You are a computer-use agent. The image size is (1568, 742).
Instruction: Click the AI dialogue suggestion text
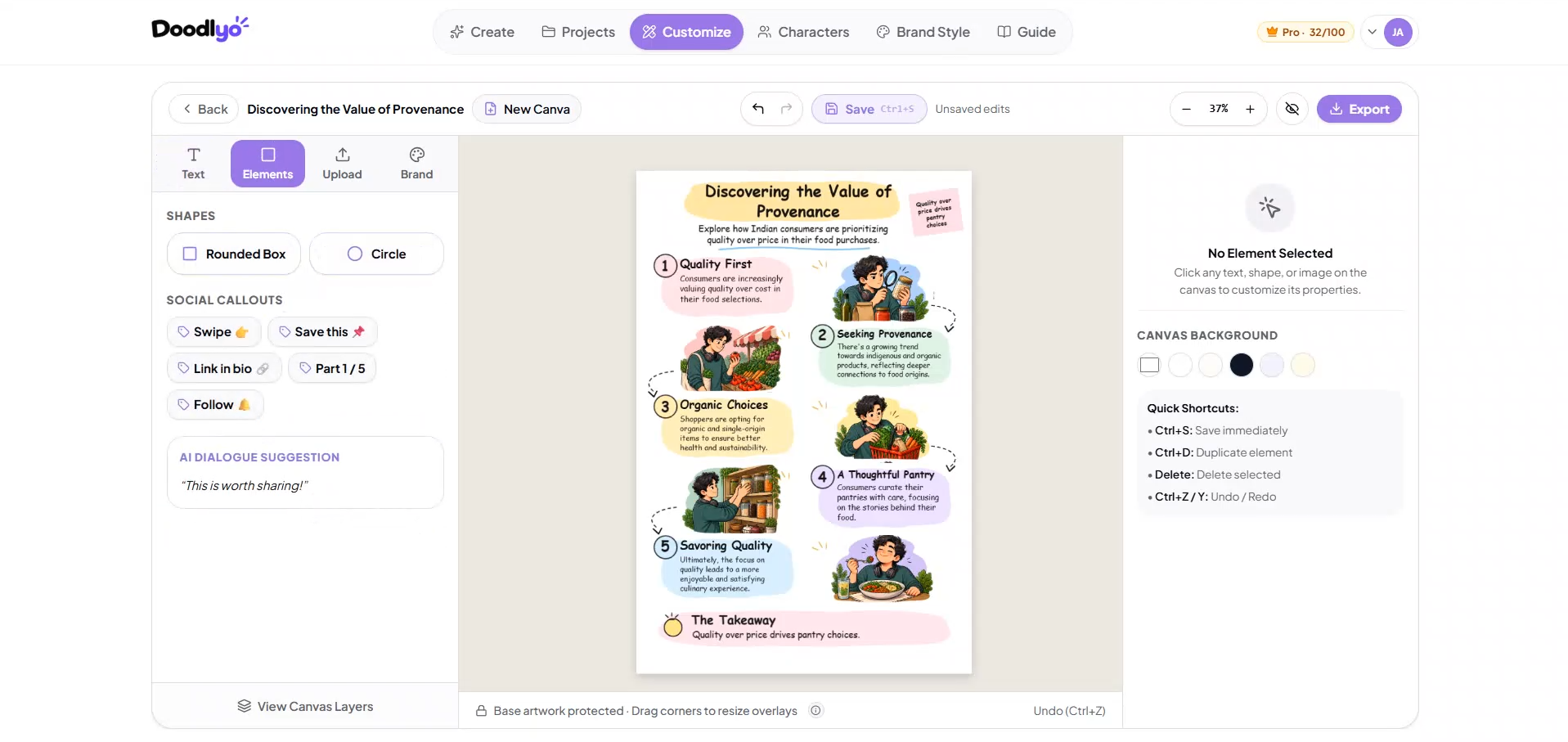coord(245,486)
